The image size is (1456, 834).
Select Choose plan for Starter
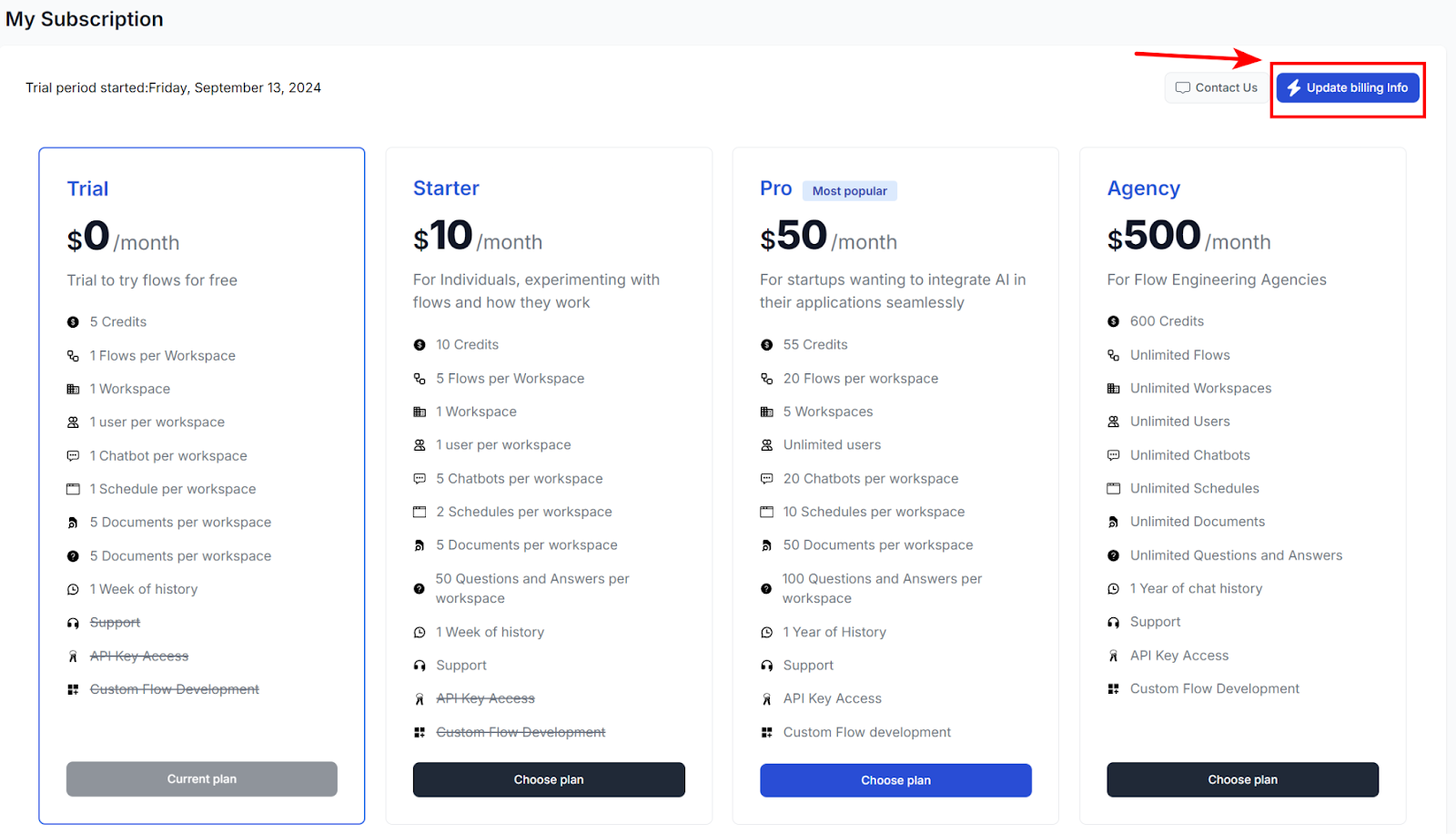point(548,779)
